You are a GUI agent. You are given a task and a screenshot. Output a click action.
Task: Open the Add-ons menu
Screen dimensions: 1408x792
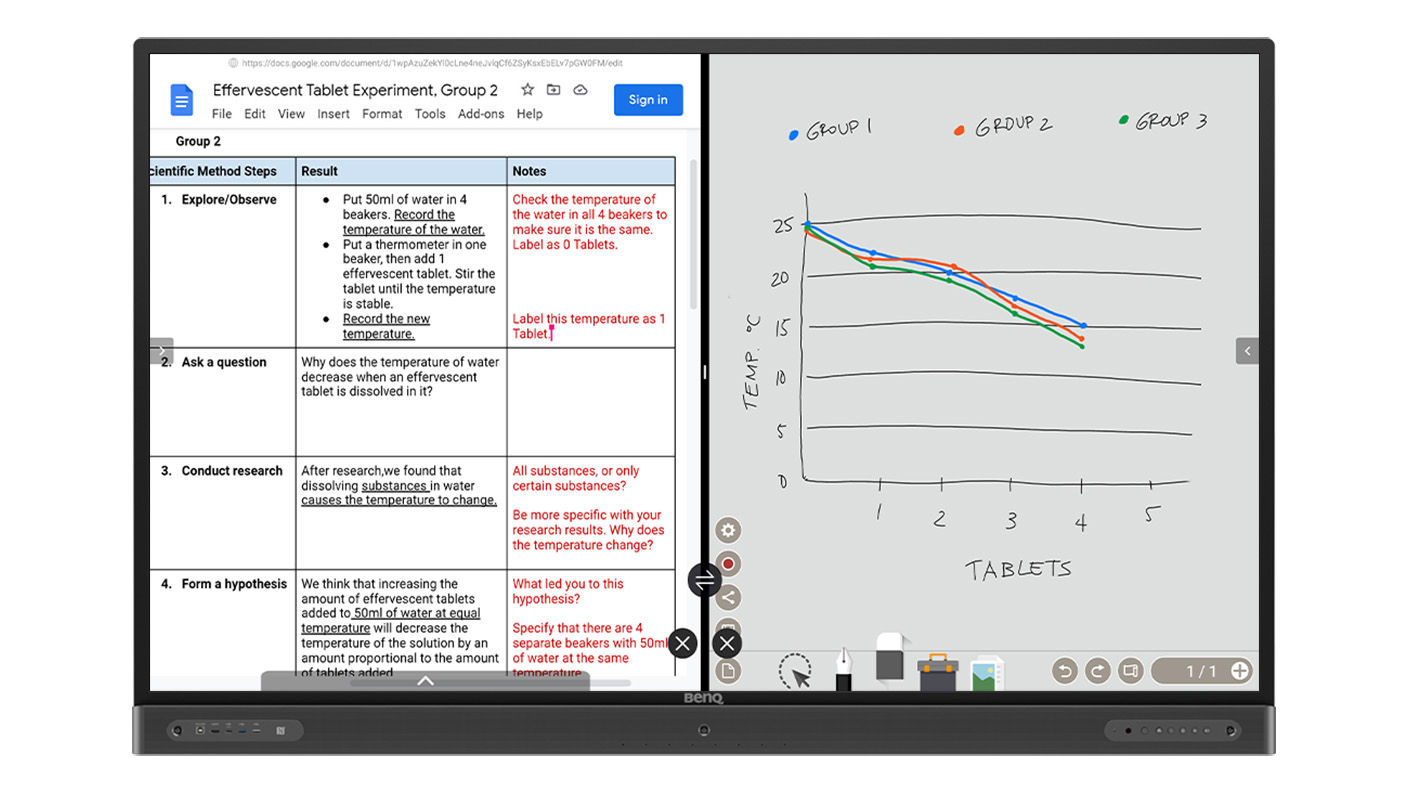tap(481, 114)
